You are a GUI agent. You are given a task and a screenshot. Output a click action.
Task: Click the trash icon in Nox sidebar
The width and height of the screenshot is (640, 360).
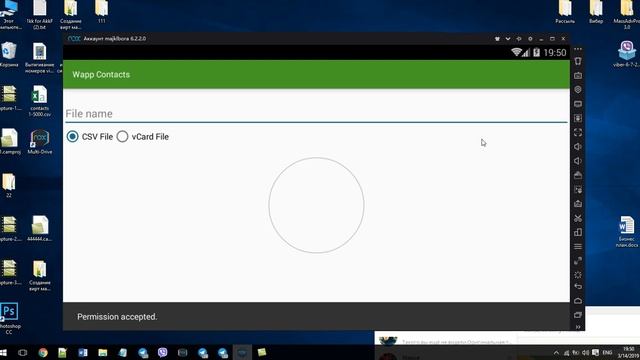click(x=578, y=61)
